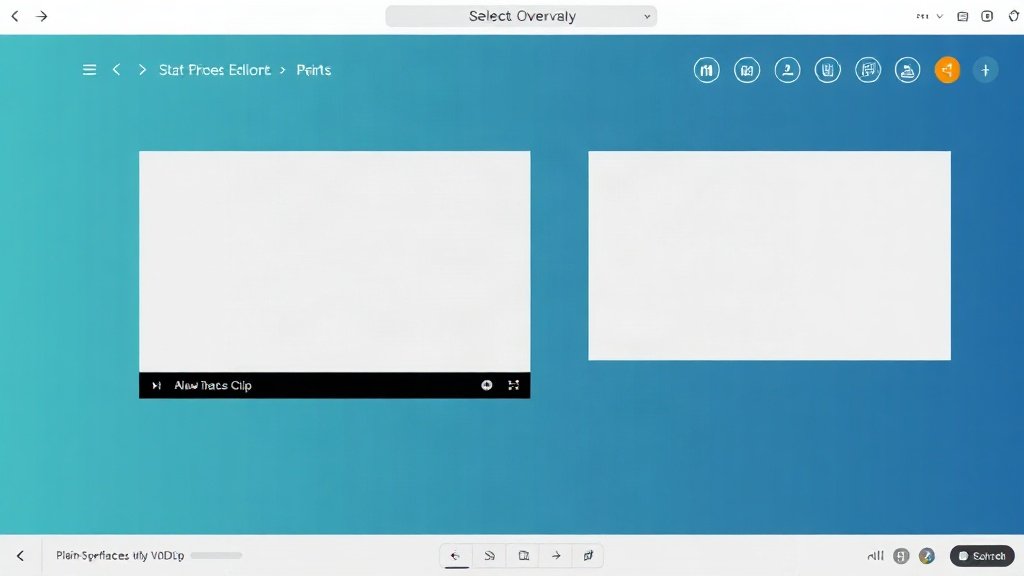Click the circular stamp icon before orange button
The height and width of the screenshot is (576, 1024).
coord(908,70)
